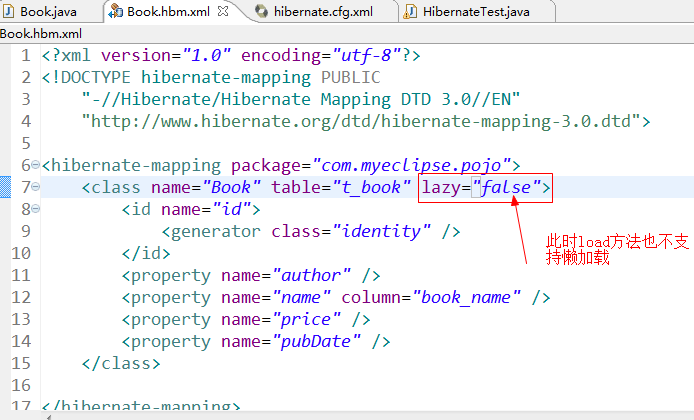The height and width of the screenshot is (420, 694).
Task: Click the property name value "pubDate"
Action: point(316,342)
